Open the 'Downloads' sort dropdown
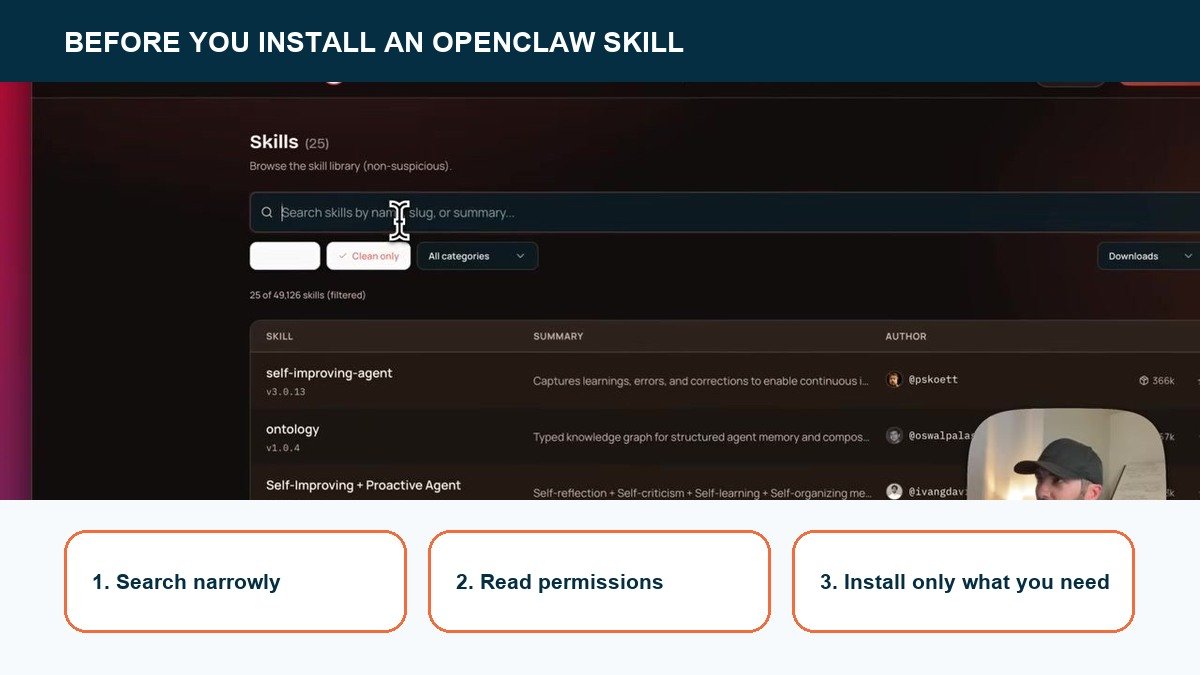The height and width of the screenshot is (675, 1200). tap(1149, 256)
